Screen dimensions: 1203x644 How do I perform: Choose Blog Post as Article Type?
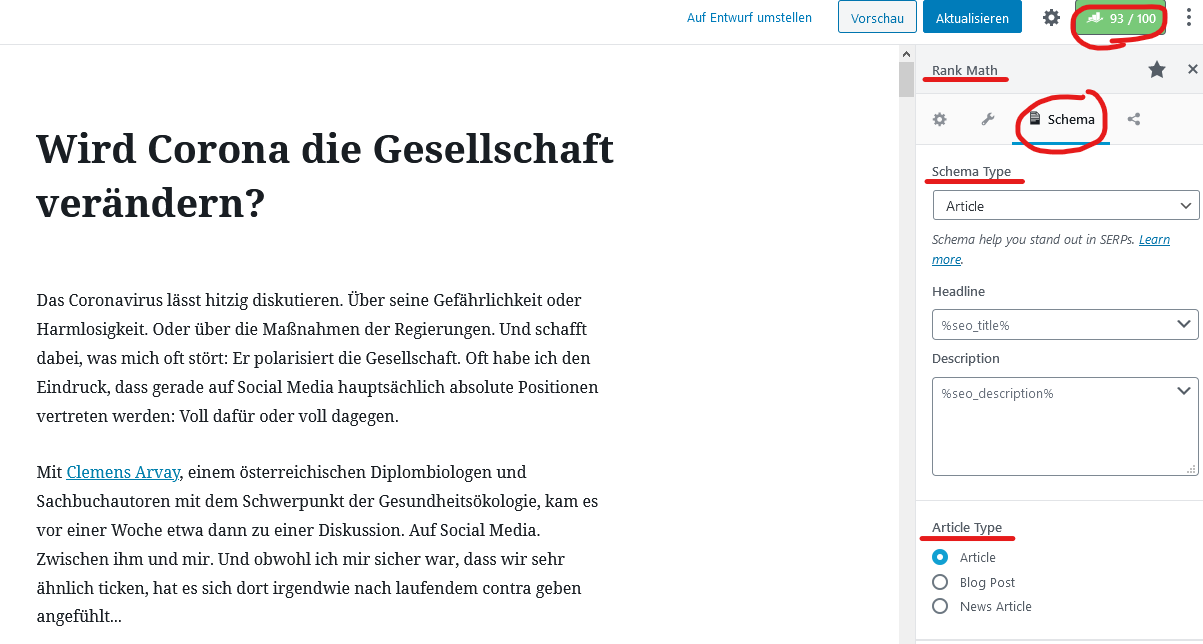(940, 582)
